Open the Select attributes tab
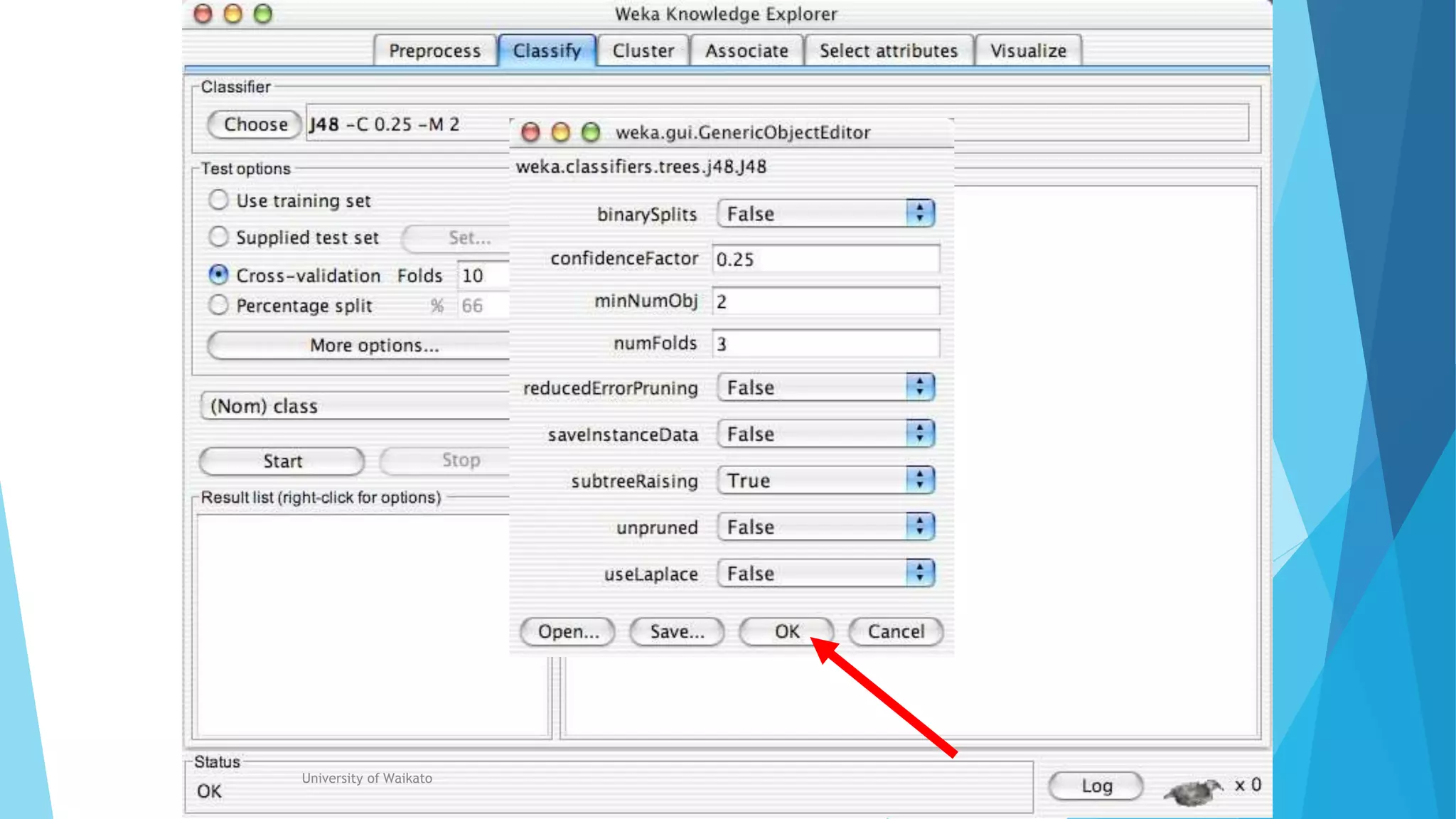This screenshot has width=1456, height=819. click(x=888, y=50)
